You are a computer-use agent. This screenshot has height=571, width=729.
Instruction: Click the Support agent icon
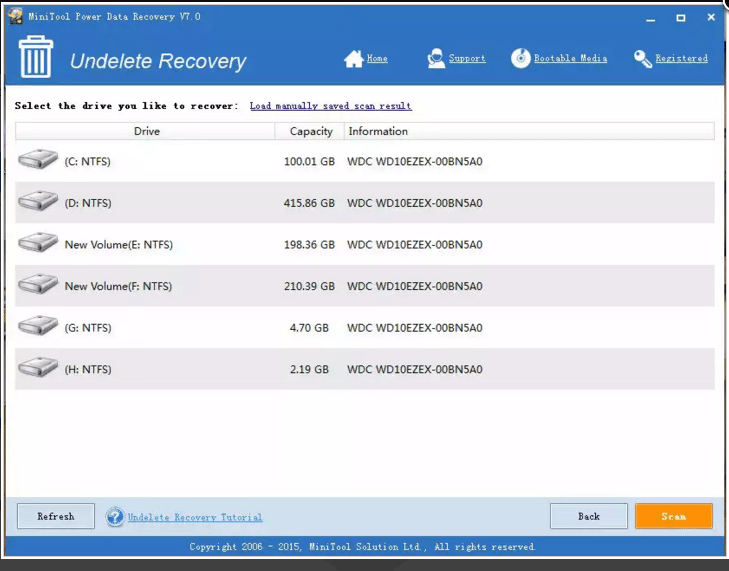pyautogui.click(x=436, y=59)
